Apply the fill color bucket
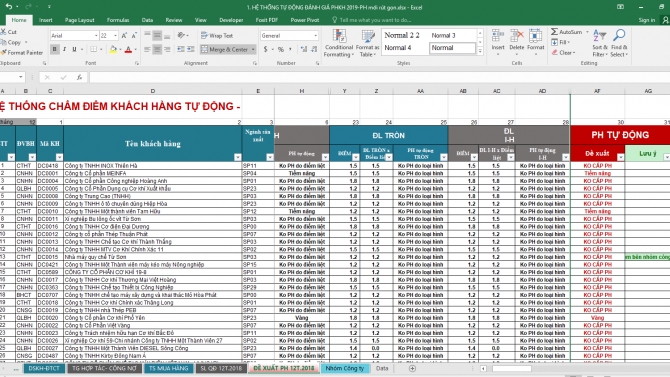670x377 pixels. pos(113,49)
